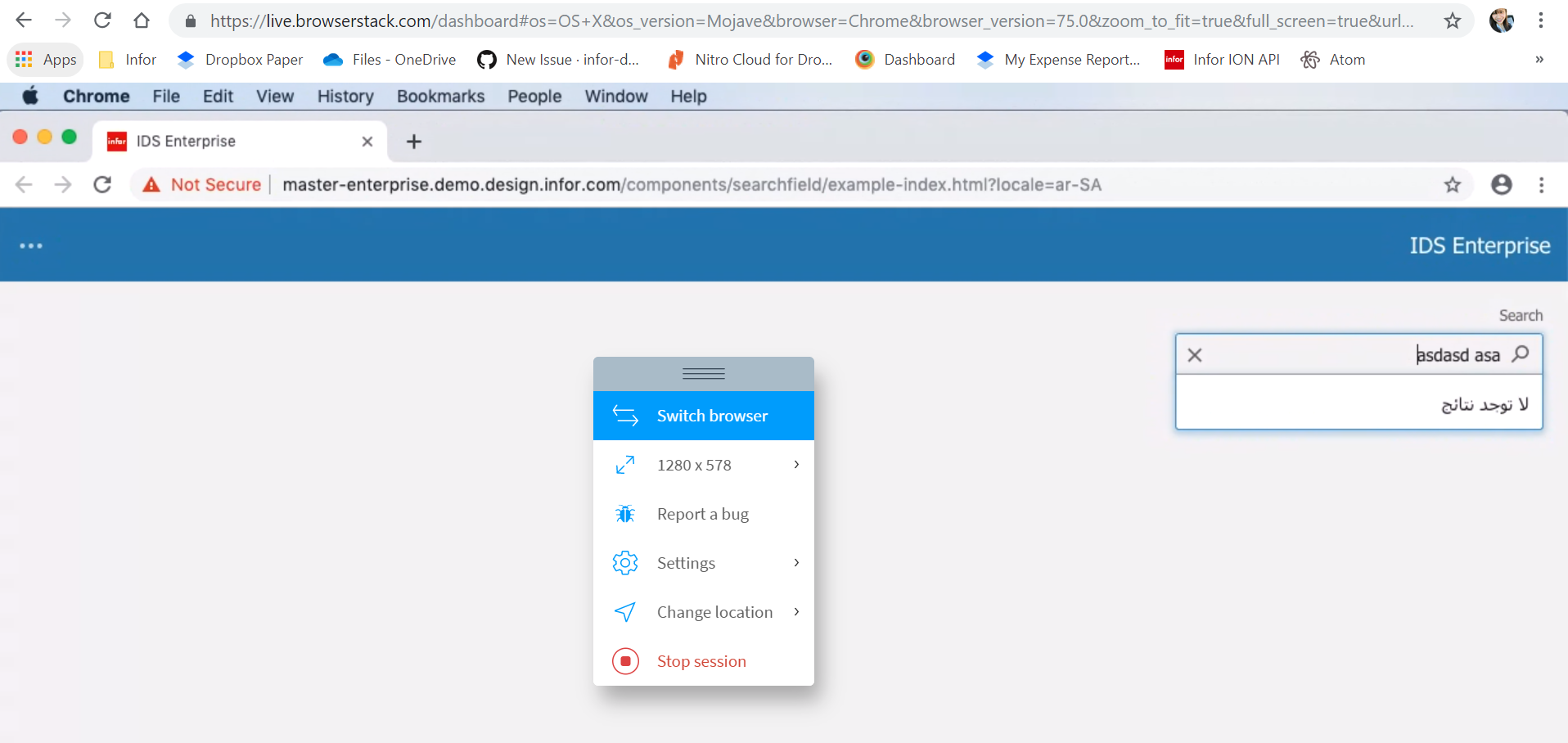This screenshot has width=1568, height=743.
Task: Open the inner Chrome three-dot menu
Action: (1541, 185)
